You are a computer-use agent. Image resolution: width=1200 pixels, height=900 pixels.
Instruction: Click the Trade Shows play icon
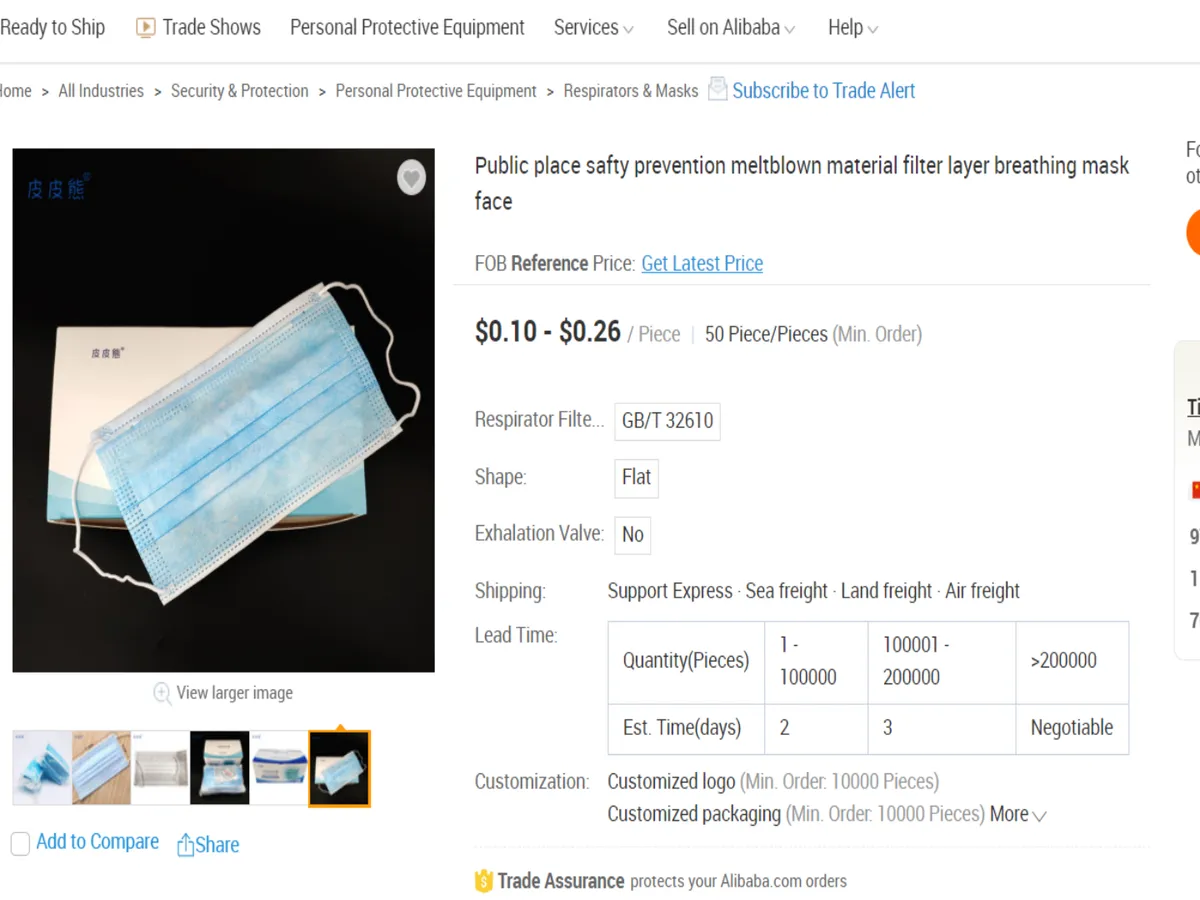click(x=146, y=28)
